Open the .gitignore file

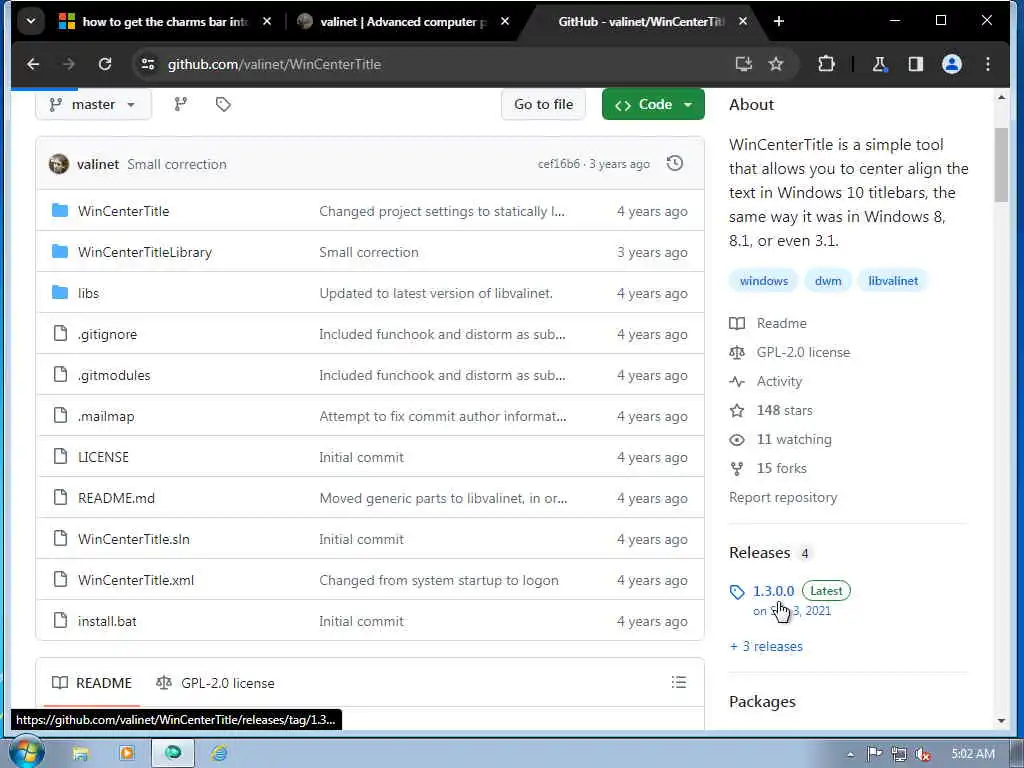click(107, 334)
